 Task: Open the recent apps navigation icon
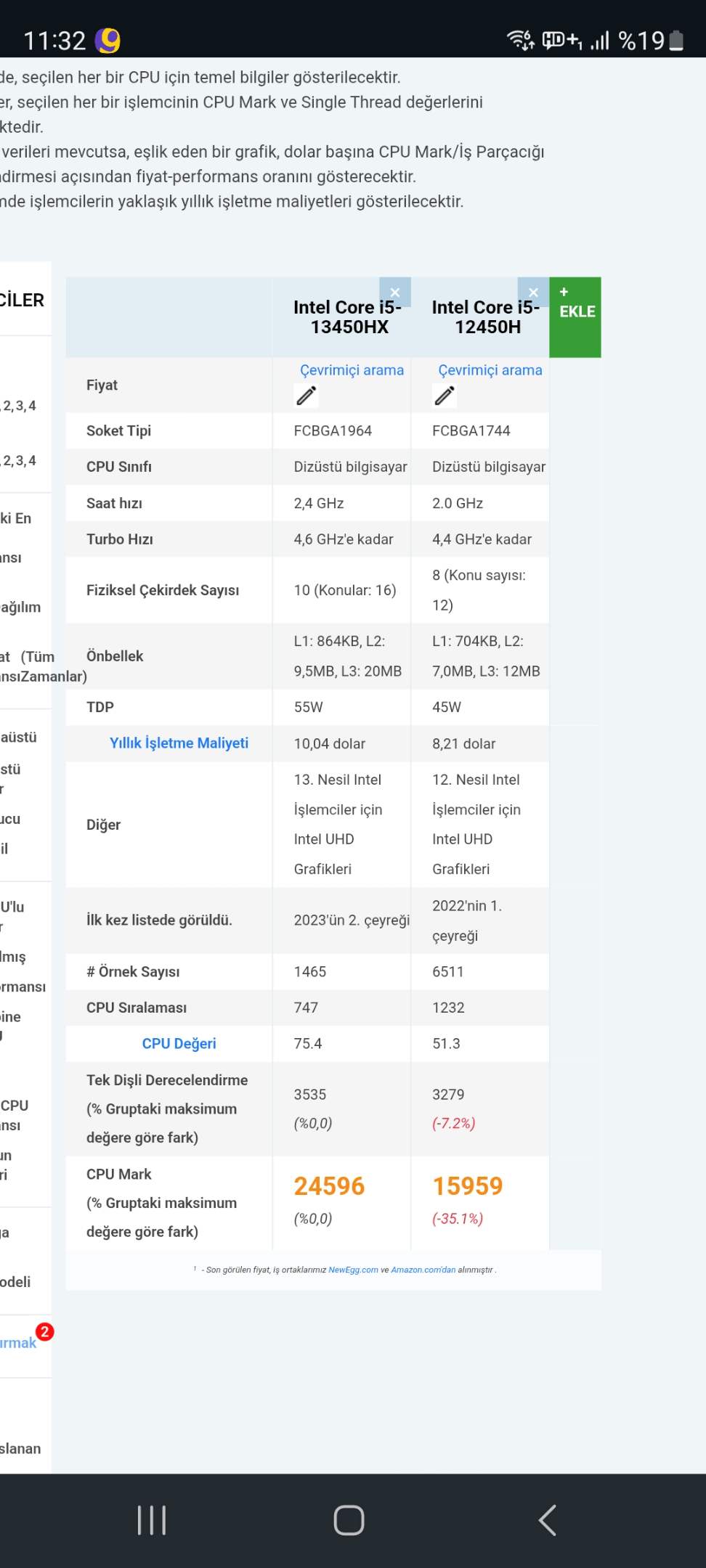[x=152, y=1520]
